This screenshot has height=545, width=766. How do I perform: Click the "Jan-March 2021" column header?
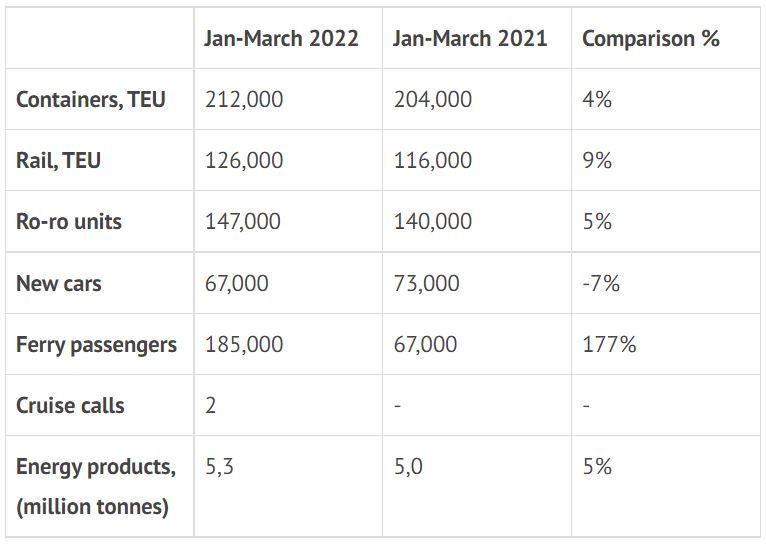tap(470, 38)
